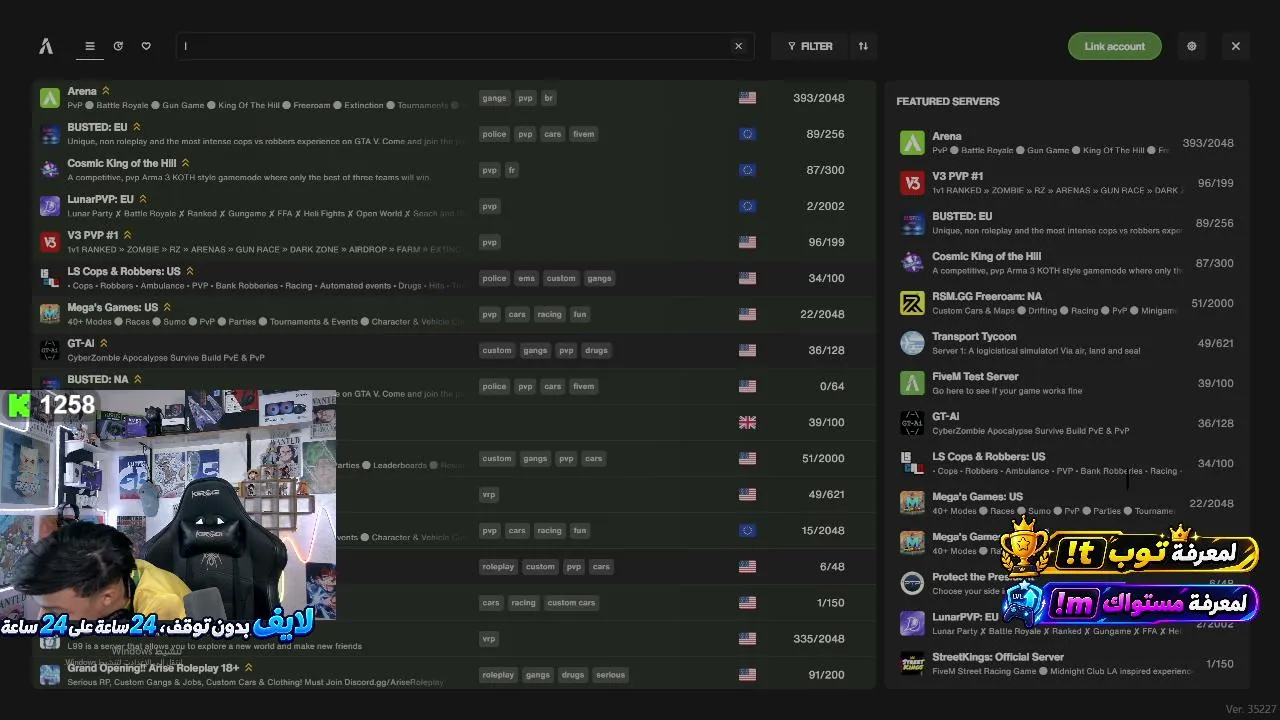
Task: Click the 393/2048 player count on Arena list row
Action: 819,98
